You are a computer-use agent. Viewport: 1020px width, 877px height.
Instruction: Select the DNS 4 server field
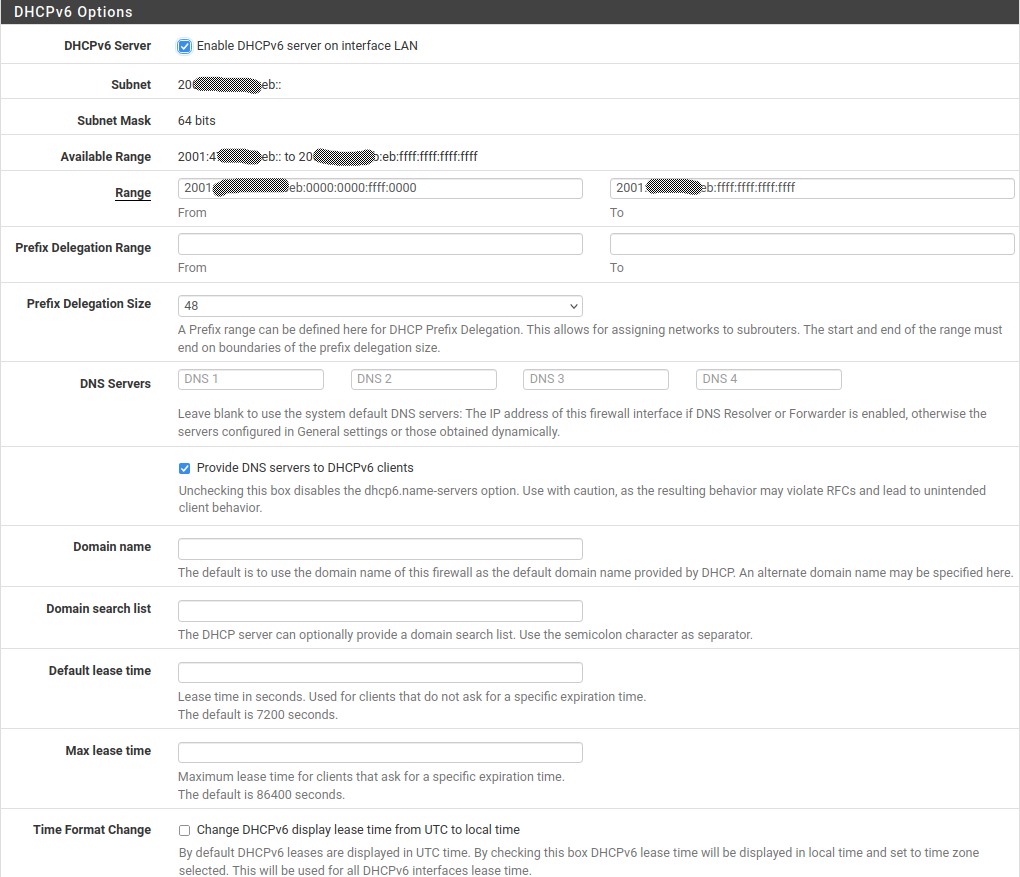769,379
